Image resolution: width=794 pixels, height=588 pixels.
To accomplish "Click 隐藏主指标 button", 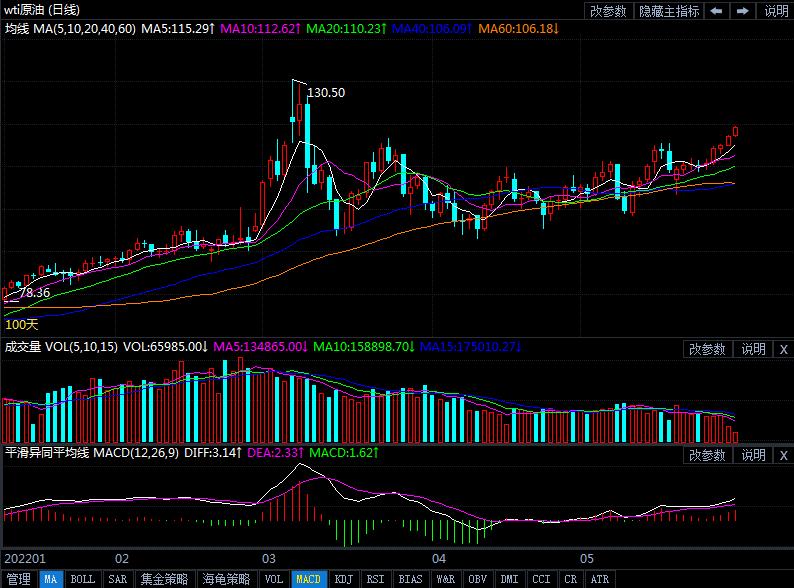I will point(669,11).
